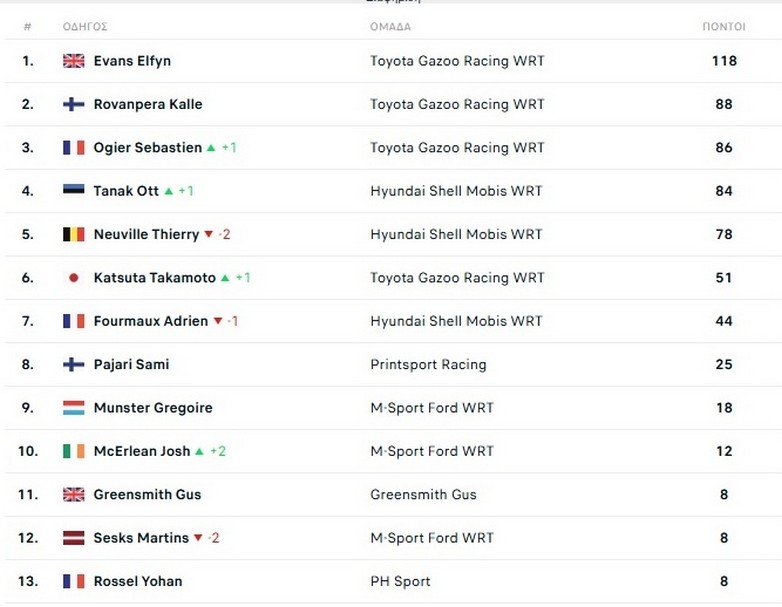Select Rossel Yohan driver name

pyautogui.click(x=138, y=581)
